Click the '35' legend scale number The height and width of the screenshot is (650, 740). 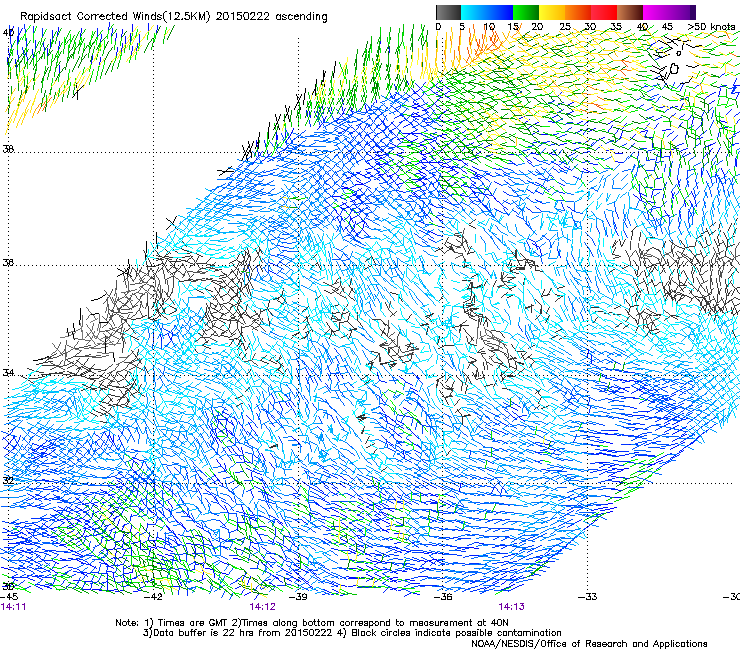616,27
